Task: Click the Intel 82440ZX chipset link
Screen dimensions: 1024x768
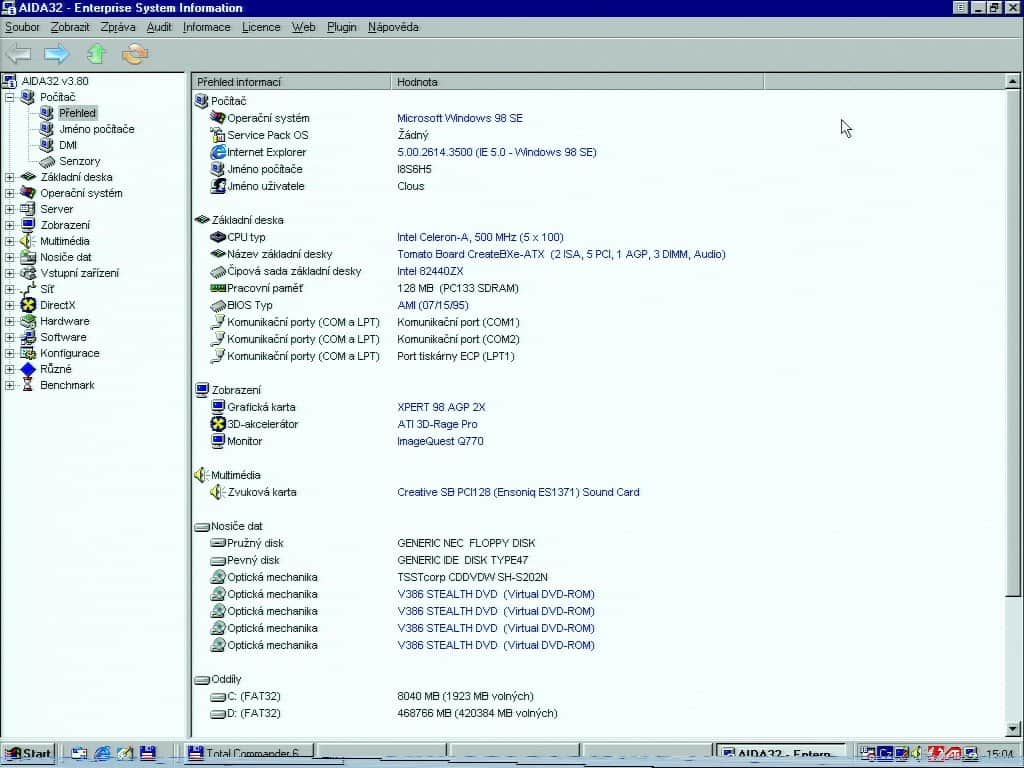Action: [430, 271]
